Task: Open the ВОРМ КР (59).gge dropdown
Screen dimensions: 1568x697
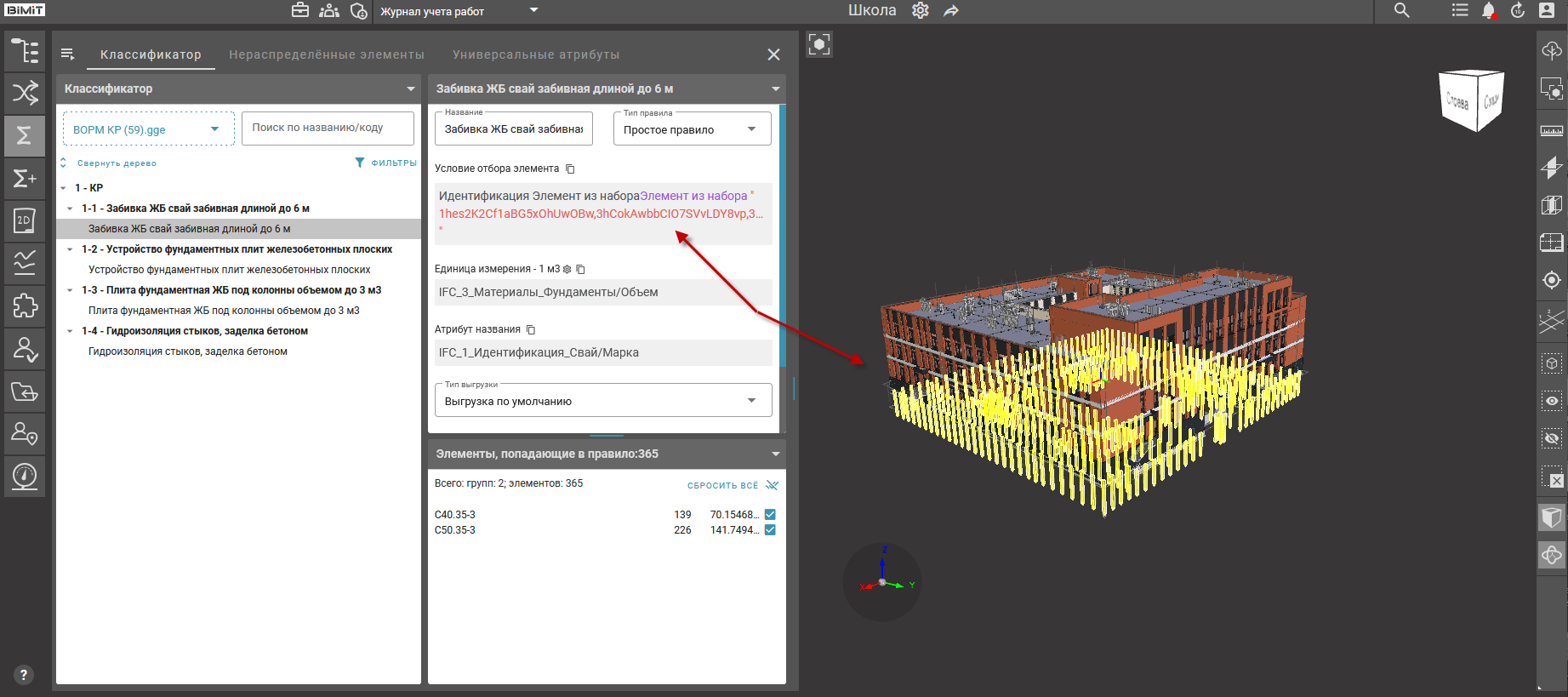Action: pyautogui.click(x=148, y=129)
